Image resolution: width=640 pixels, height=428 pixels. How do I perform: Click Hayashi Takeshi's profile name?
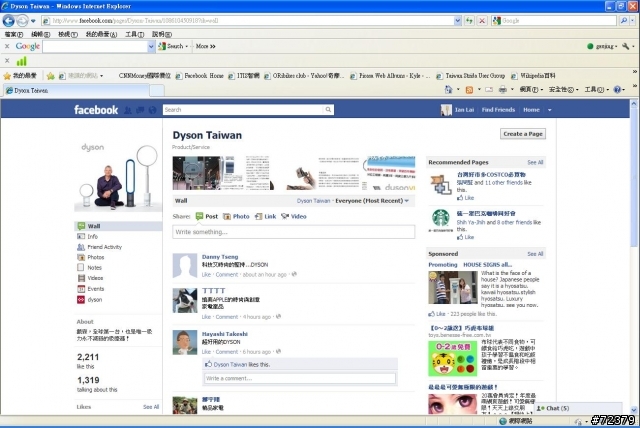point(224,334)
